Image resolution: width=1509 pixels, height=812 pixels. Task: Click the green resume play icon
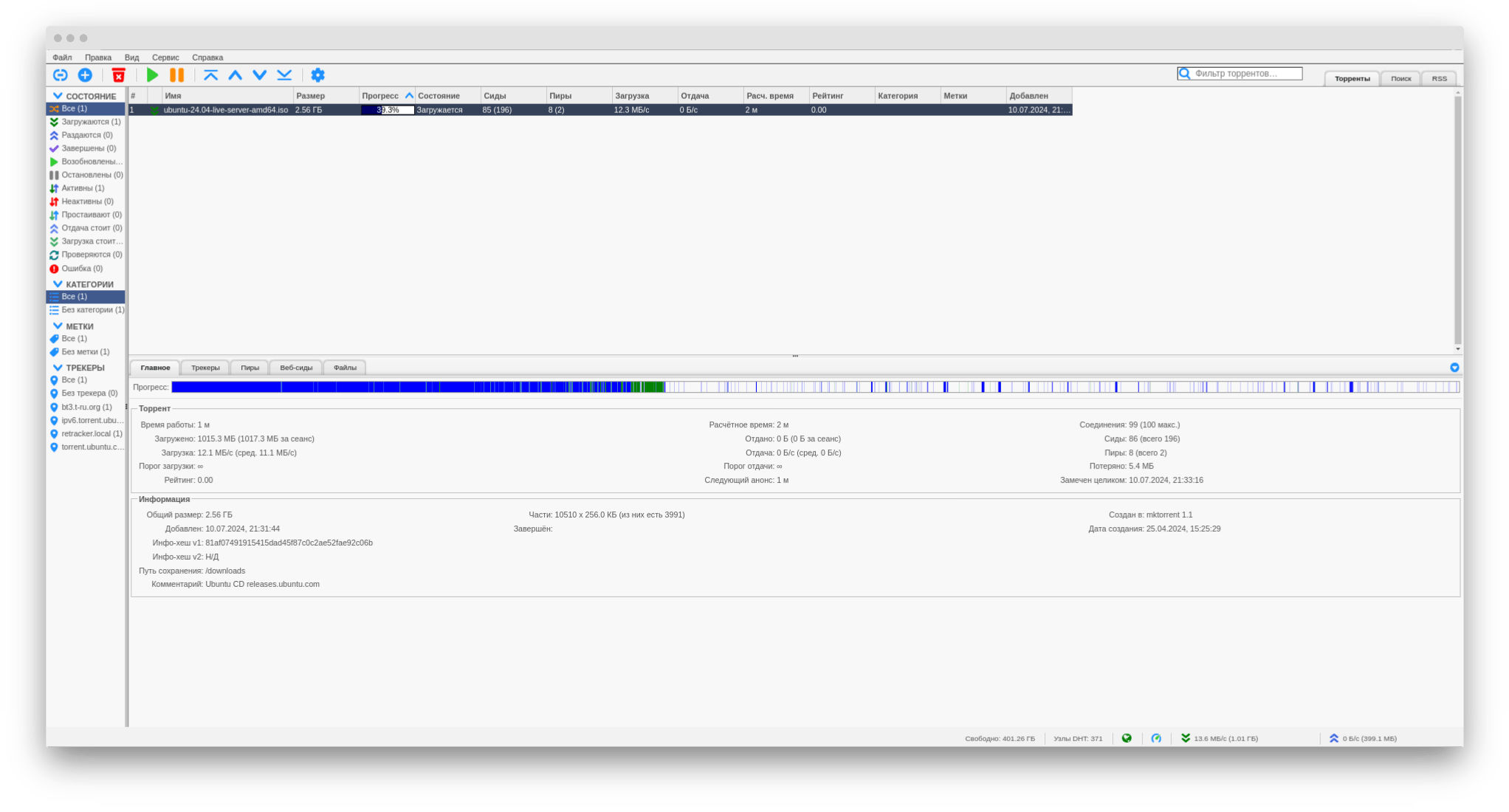(152, 75)
